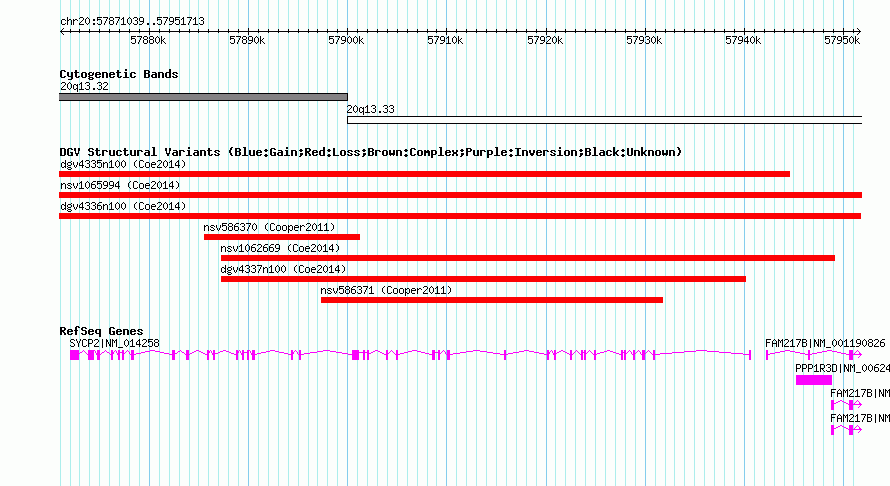
Task: Click the red bar for nsv1065994
Action: click(460, 195)
